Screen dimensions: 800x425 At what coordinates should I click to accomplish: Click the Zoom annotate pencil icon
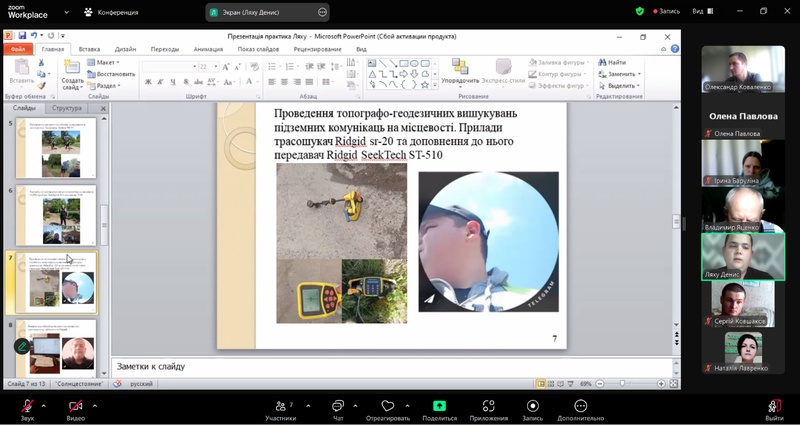click(21, 346)
